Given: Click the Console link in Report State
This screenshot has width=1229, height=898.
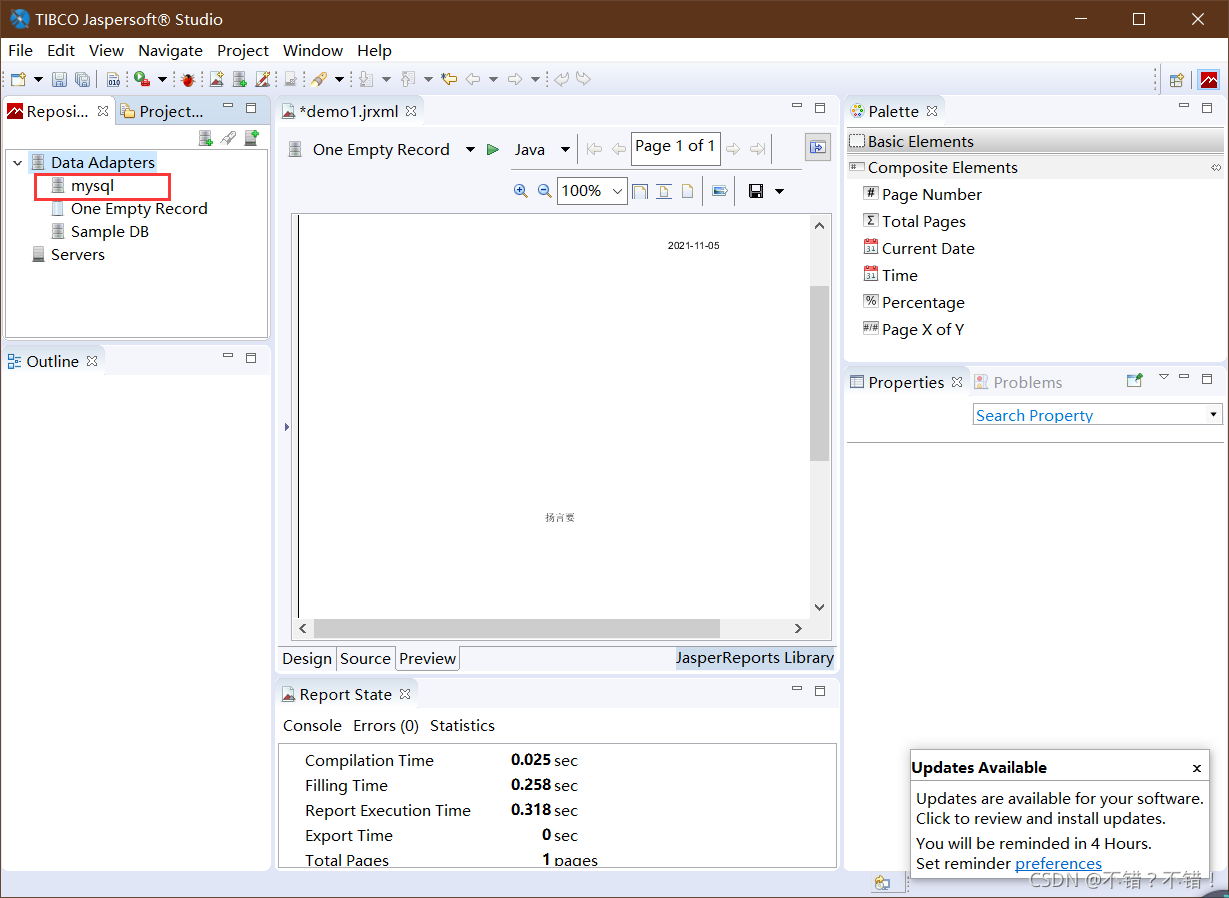Looking at the screenshot, I should click(x=312, y=725).
